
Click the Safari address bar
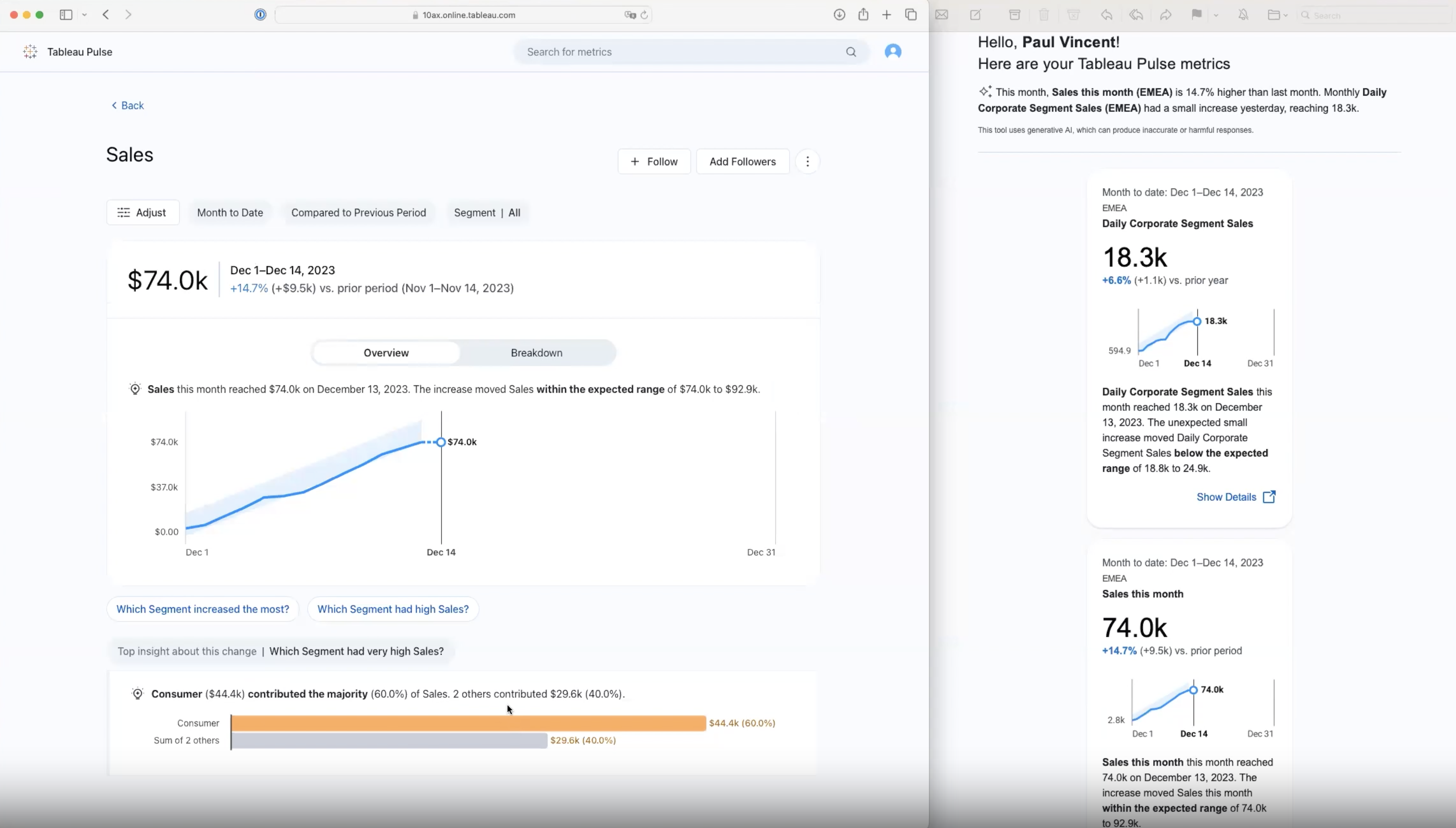click(463, 16)
